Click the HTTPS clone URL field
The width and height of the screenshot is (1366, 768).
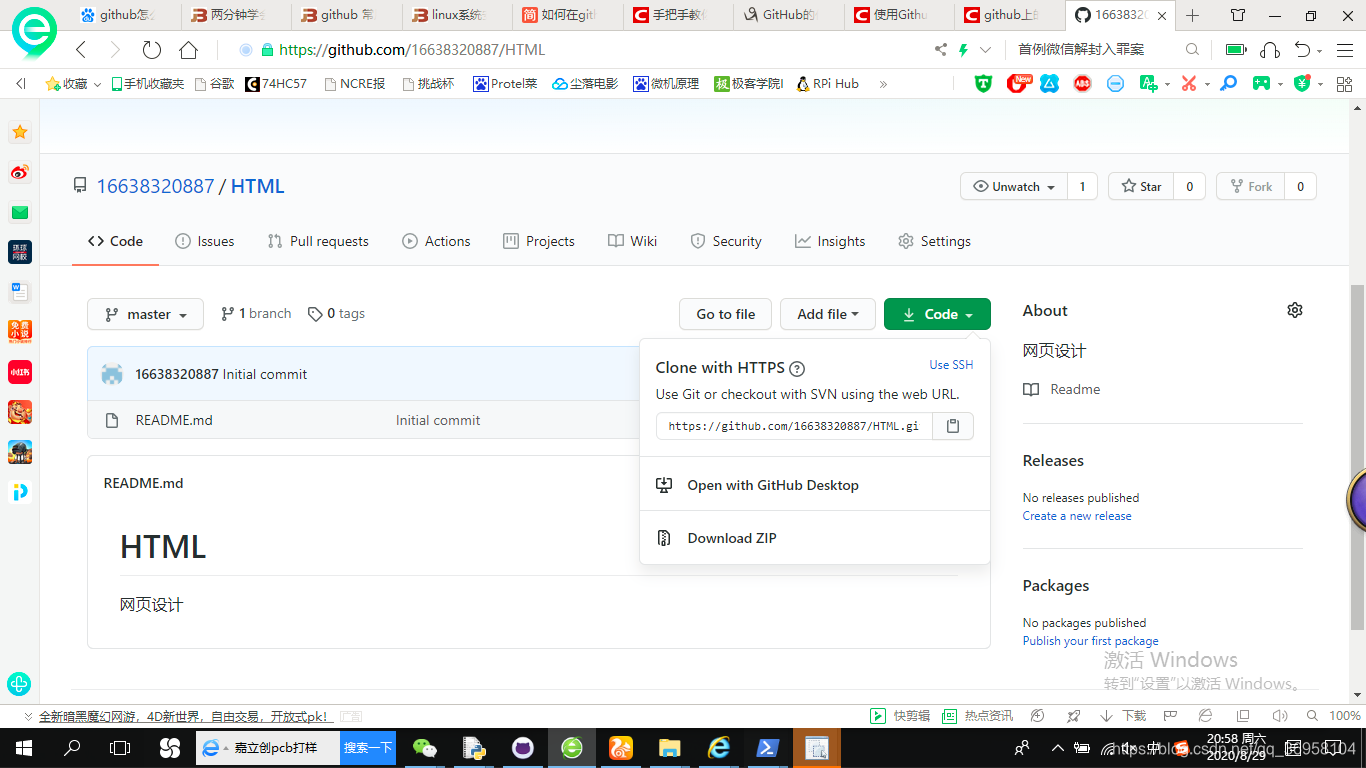tap(794, 426)
